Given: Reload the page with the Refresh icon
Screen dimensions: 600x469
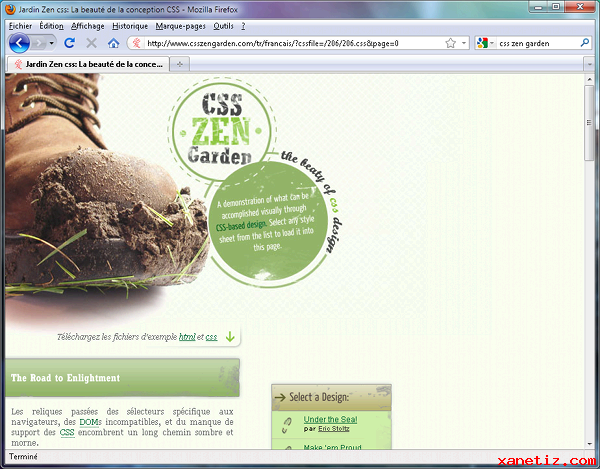Looking at the screenshot, I should 70,43.
